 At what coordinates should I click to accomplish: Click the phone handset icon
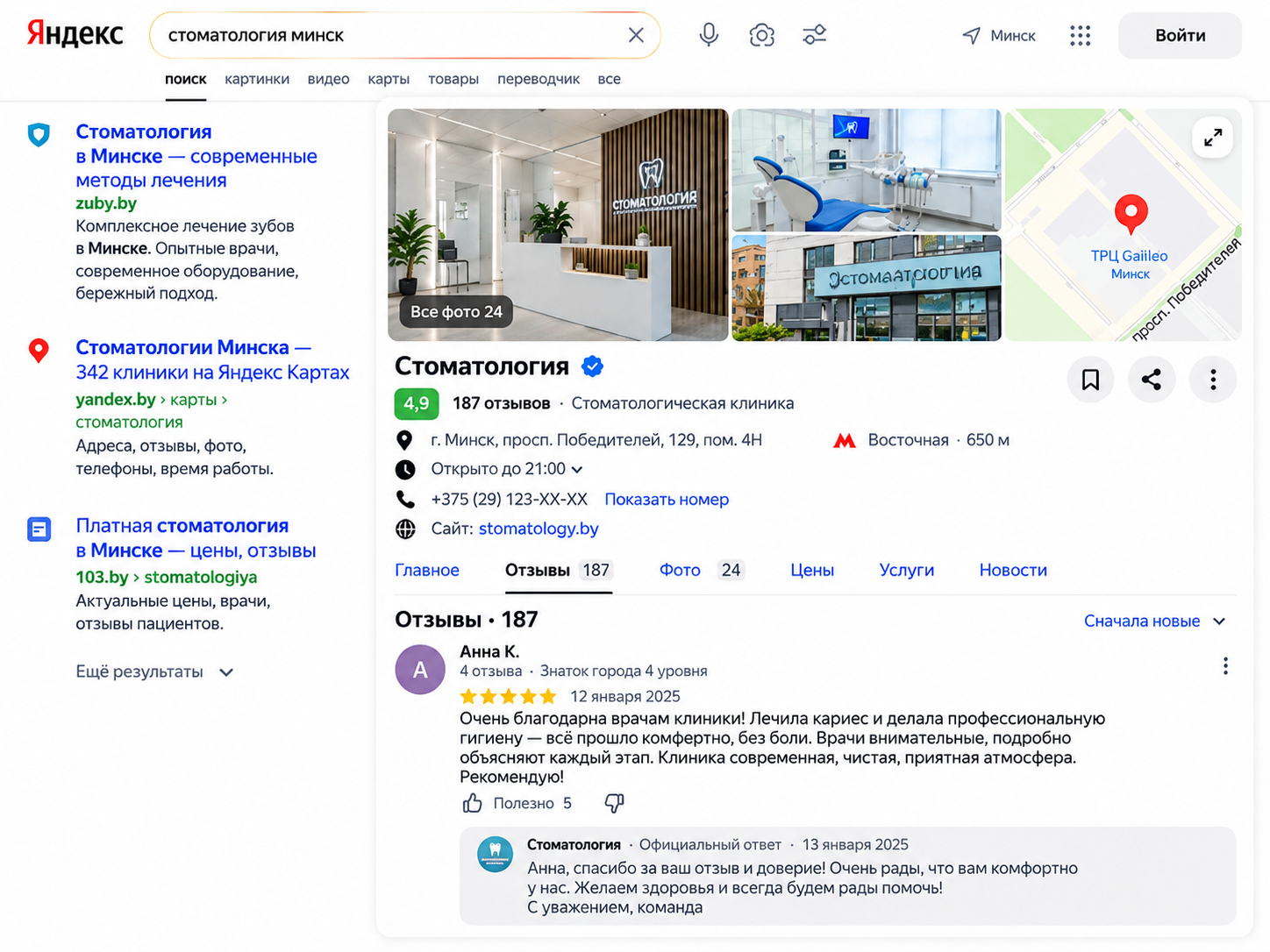point(405,500)
